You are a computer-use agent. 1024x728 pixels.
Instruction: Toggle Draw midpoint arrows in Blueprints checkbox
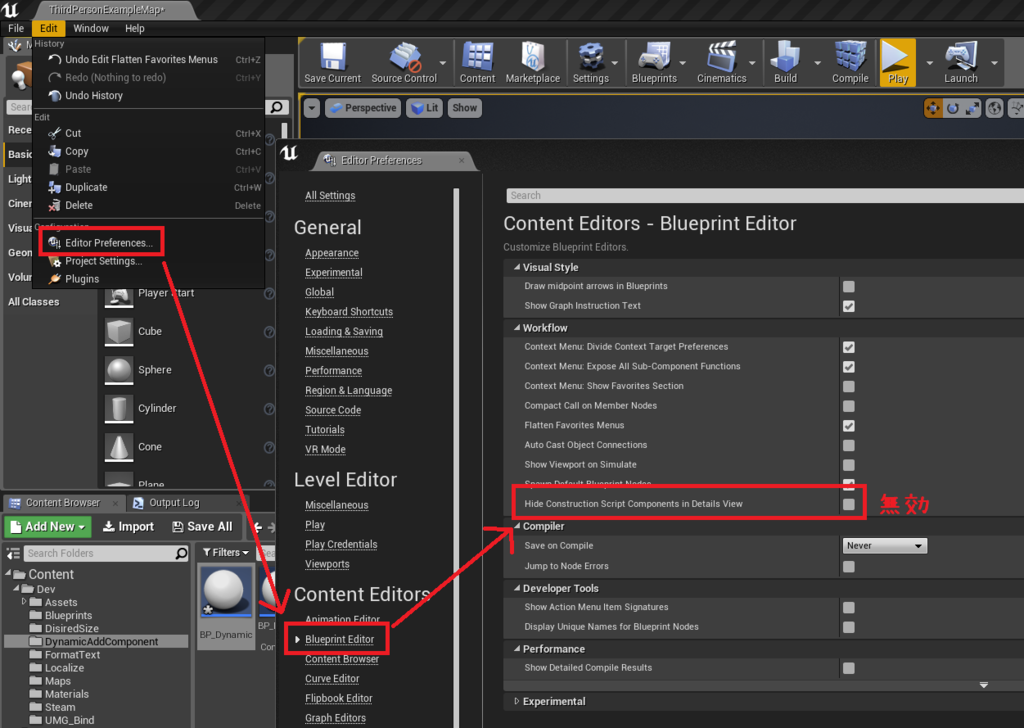848,286
